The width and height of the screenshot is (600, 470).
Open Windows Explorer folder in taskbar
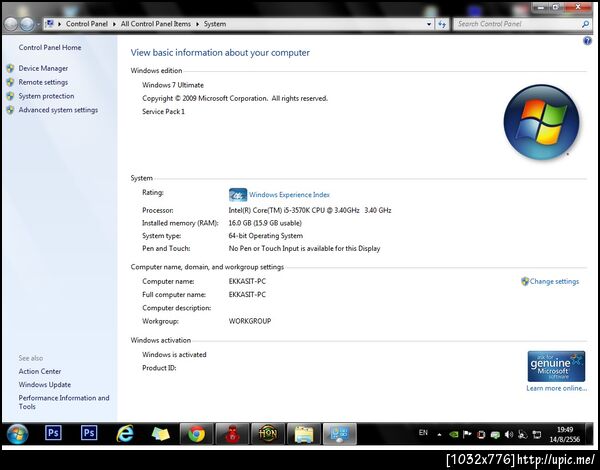click(x=304, y=434)
